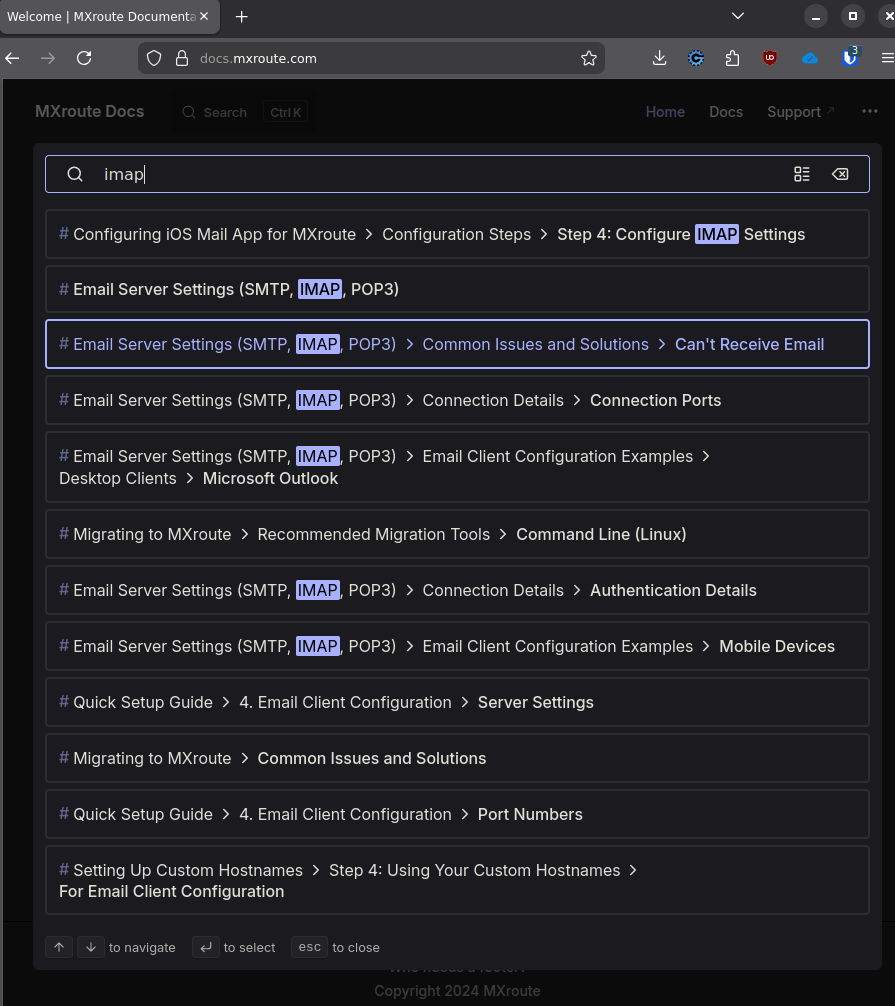Open result Server Settings
Viewport: 895px width, 1006px height.
tap(457, 702)
